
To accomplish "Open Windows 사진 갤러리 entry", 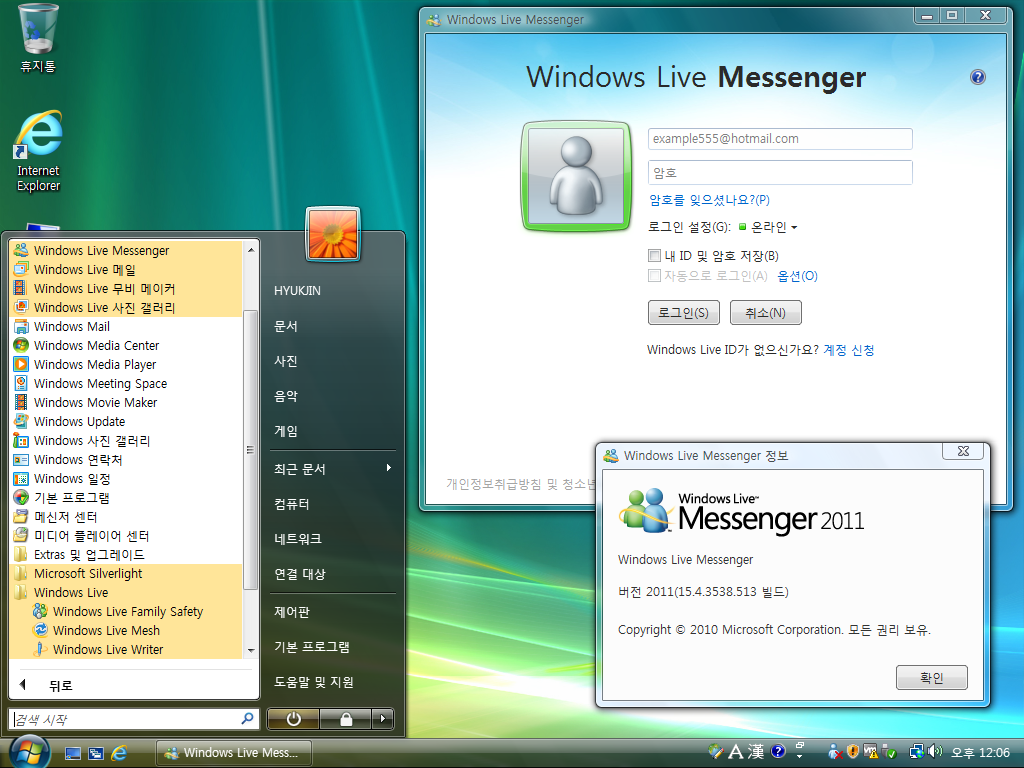I will pyautogui.click(x=126, y=440).
